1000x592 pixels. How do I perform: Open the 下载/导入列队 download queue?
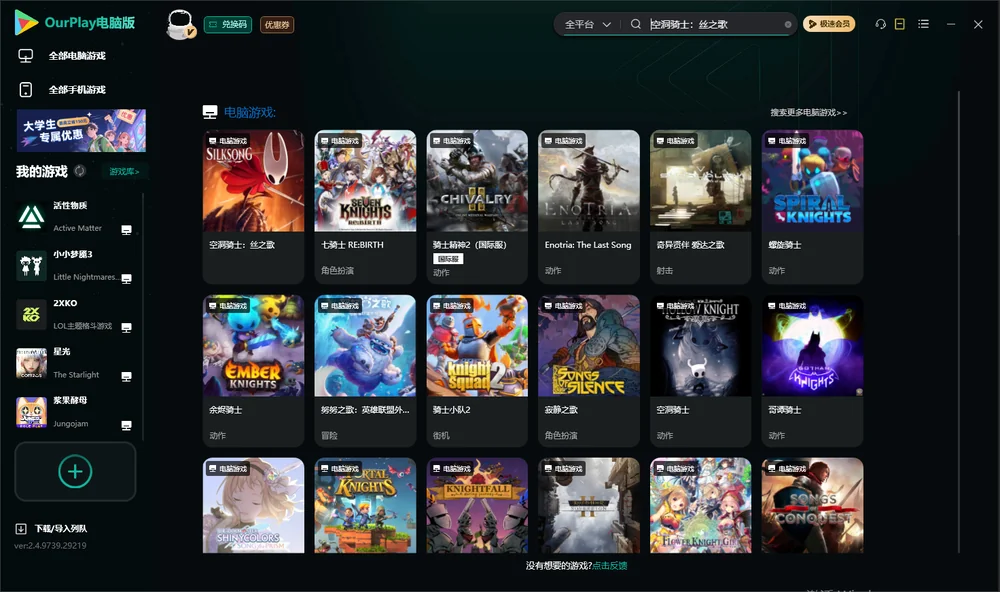(52, 528)
